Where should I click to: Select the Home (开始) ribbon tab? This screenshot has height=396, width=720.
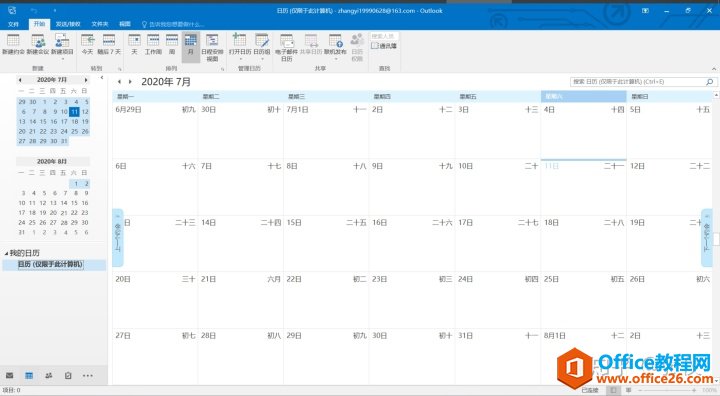pyautogui.click(x=39, y=24)
